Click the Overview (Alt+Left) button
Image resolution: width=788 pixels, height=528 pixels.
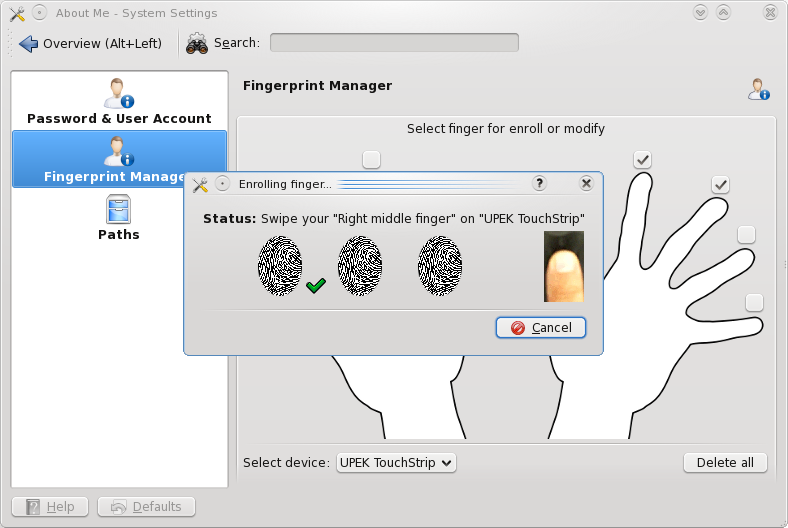[x=90, y=44]
